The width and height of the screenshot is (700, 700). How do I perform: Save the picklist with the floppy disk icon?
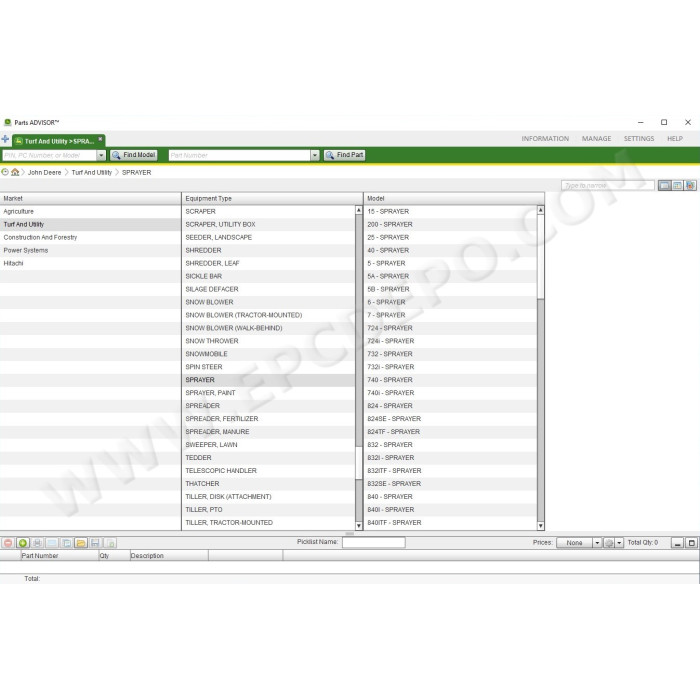[x=95, y=543]
